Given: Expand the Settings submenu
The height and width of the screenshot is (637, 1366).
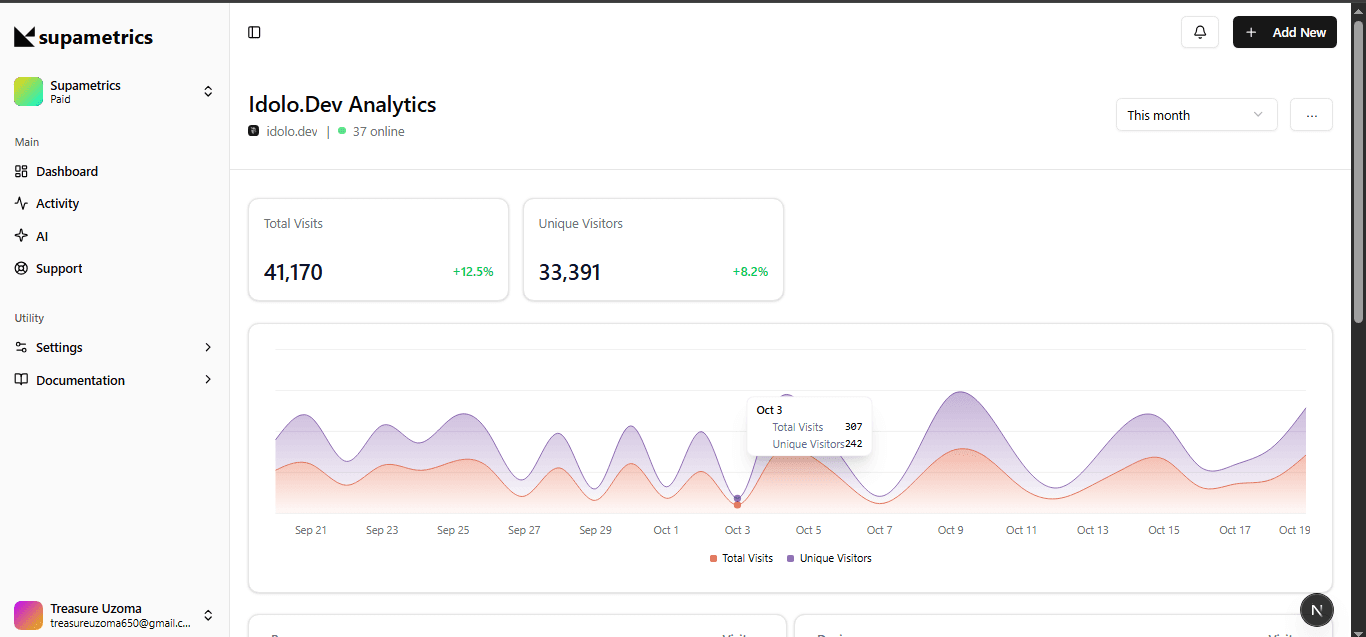Looking at the screenshot, I should click(114, 347).
